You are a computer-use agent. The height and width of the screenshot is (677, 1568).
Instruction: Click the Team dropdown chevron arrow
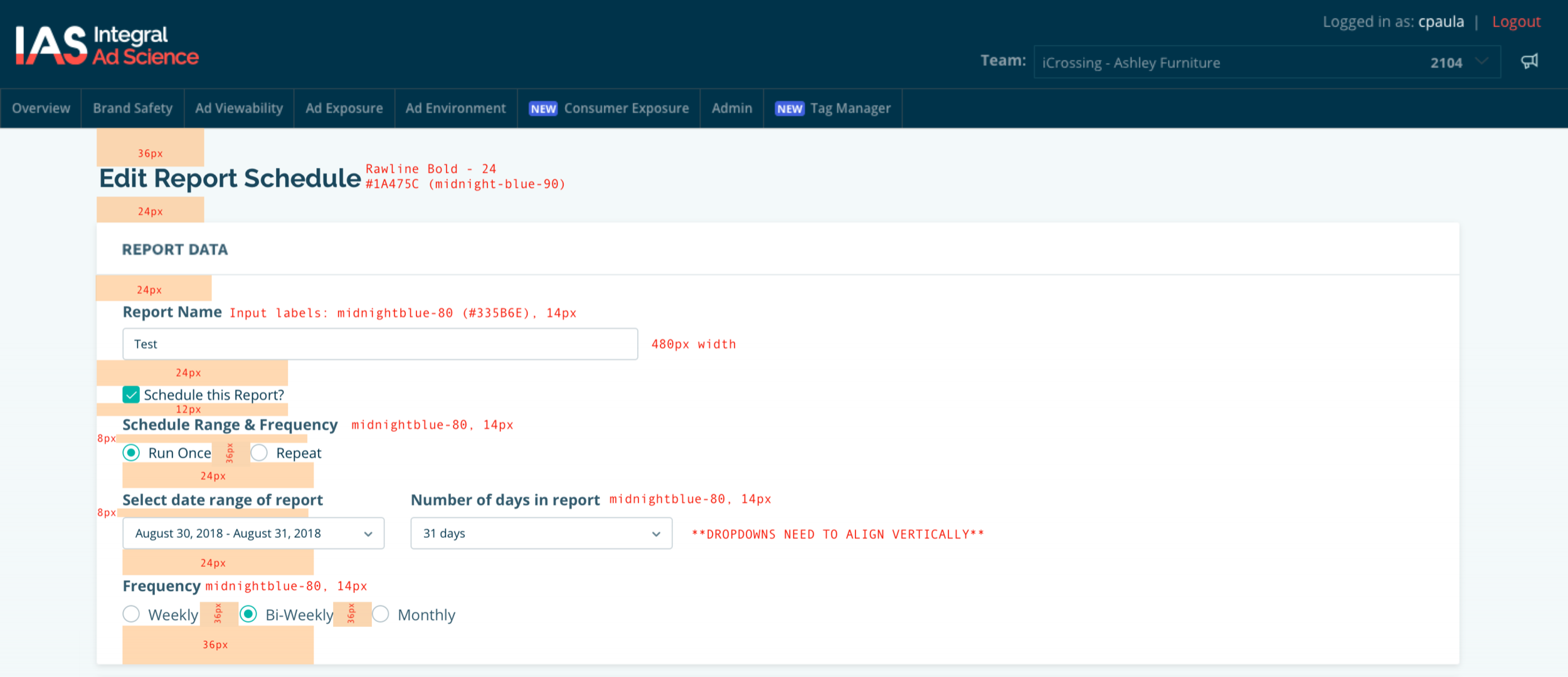point(1481,61)
